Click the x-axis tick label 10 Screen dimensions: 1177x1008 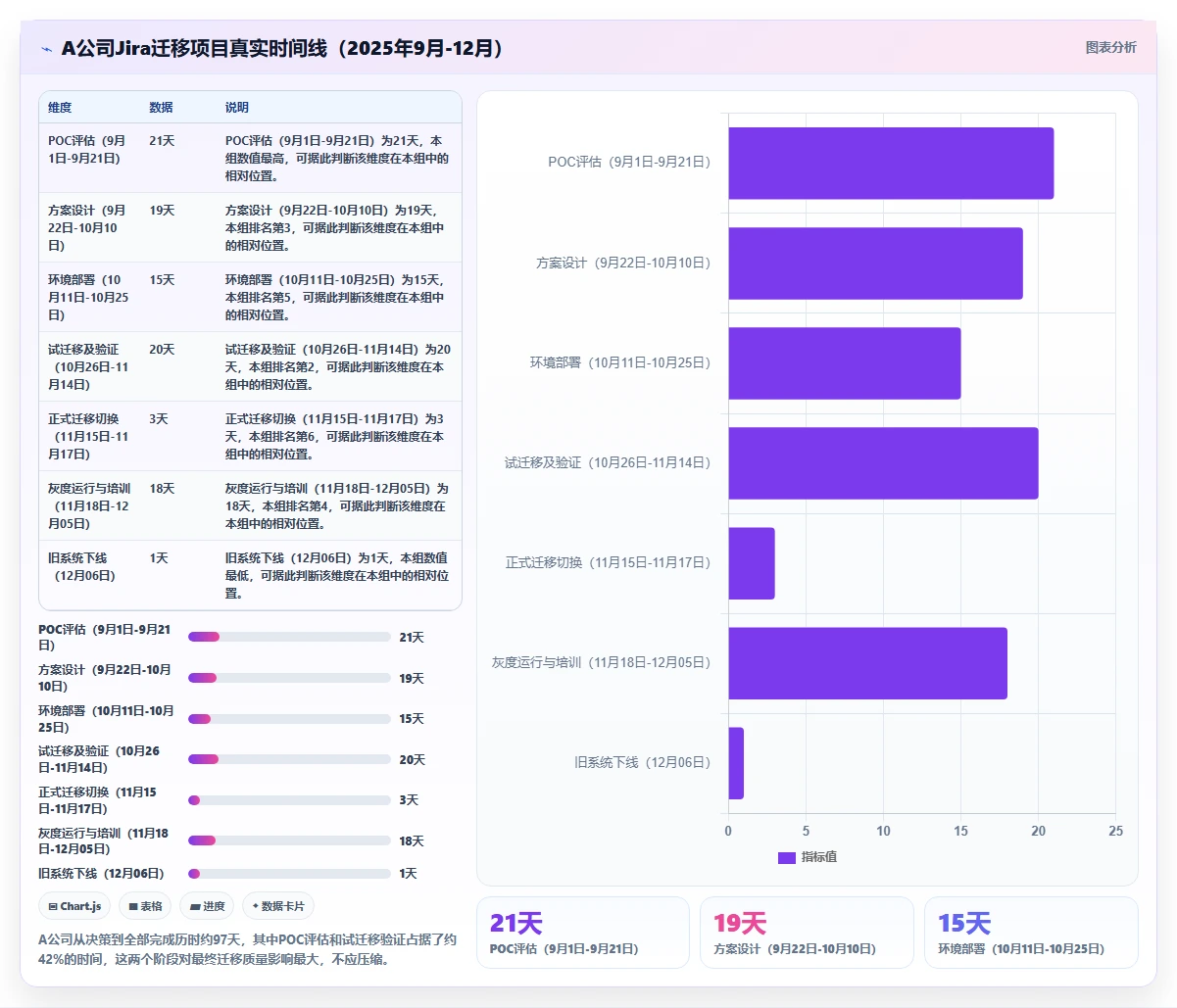point(883,831)
